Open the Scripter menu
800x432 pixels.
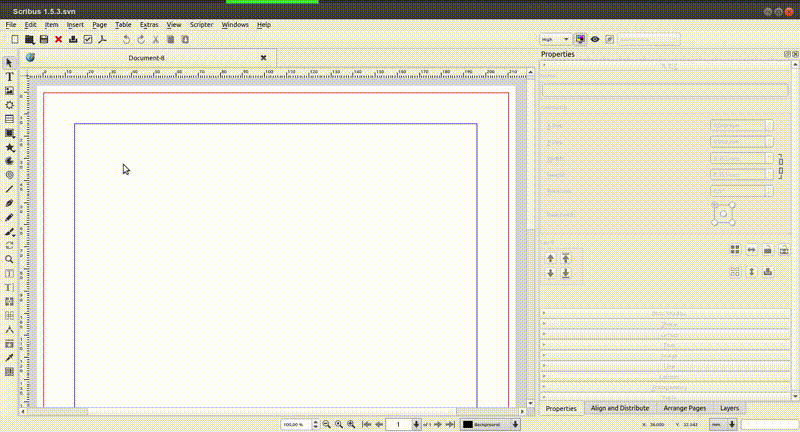click(202, 24)
